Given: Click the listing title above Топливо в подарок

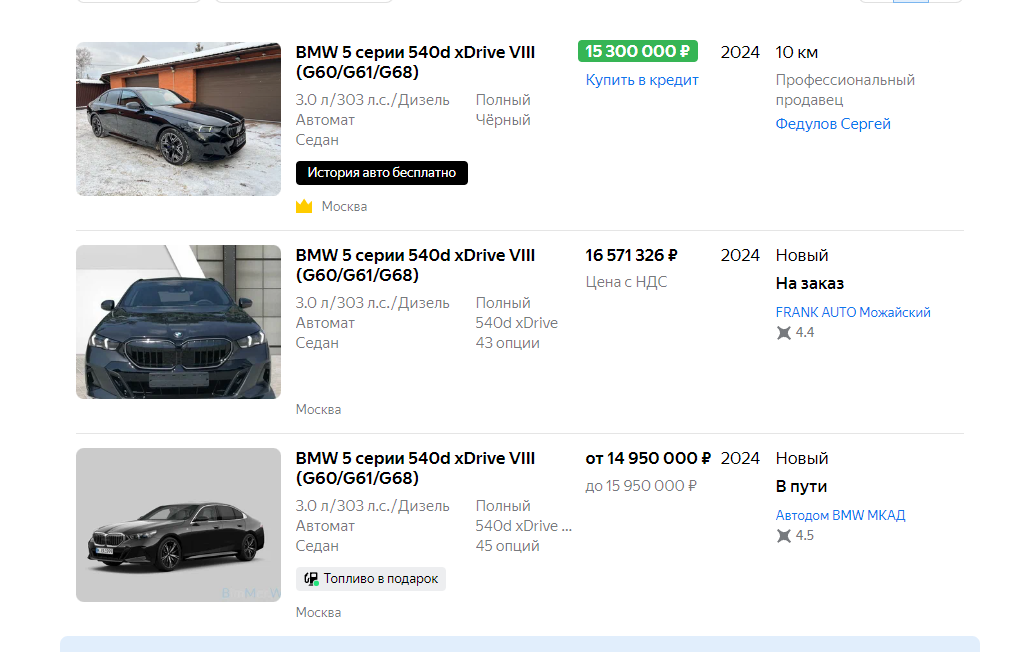Looking at the screenshot, I should 415,468.
